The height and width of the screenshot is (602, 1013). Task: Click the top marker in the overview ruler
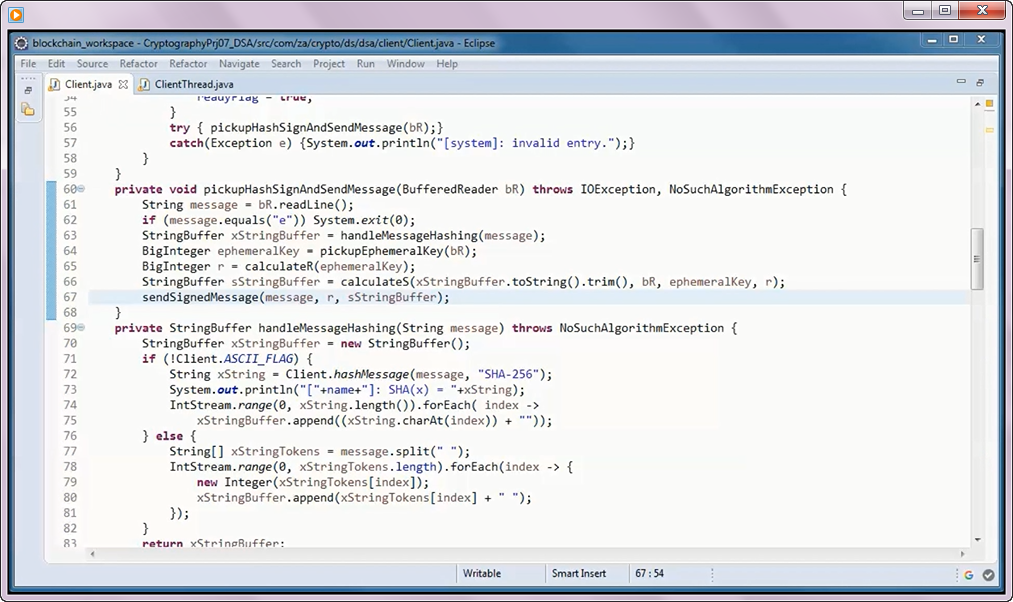click(989, 103)
